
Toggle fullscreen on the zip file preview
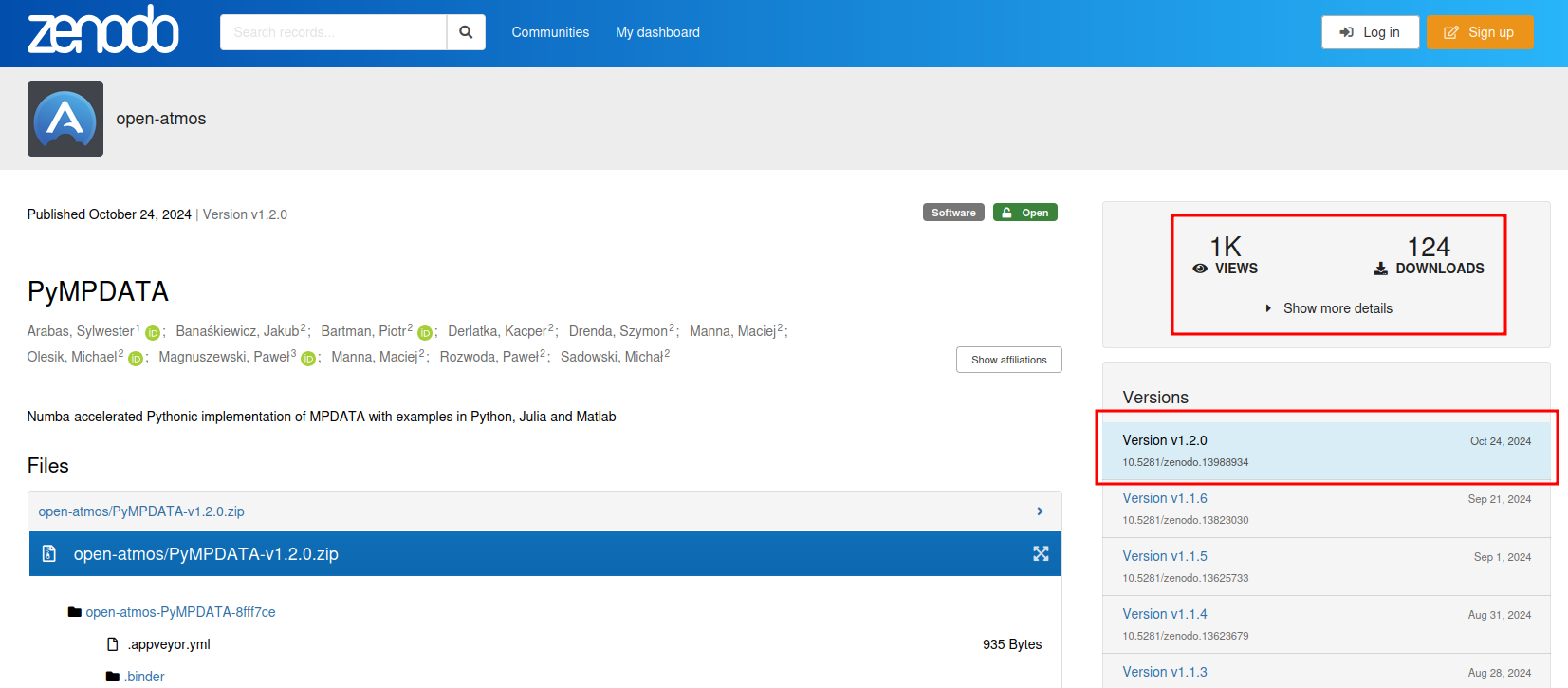coord(1041,554)
